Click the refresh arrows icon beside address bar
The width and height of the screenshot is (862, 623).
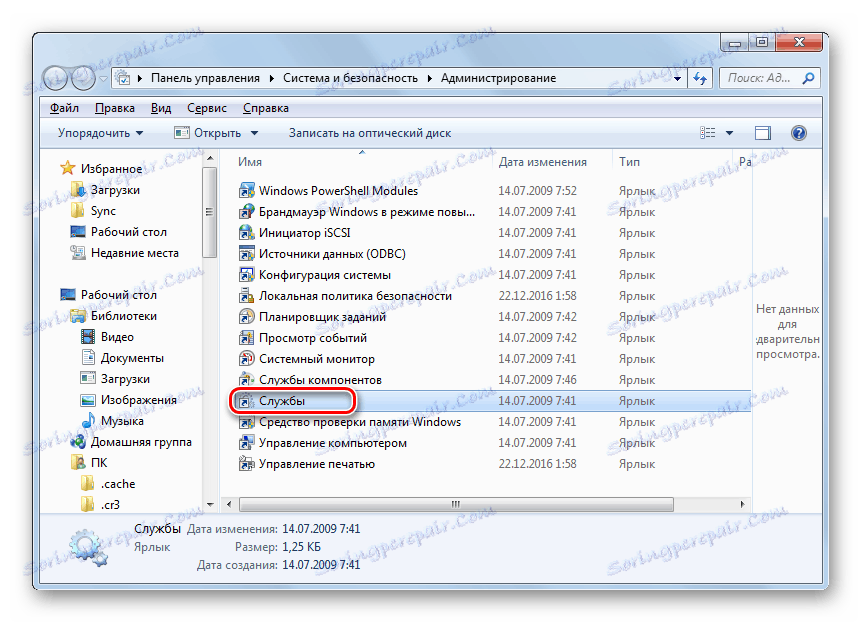pos(700,78)
